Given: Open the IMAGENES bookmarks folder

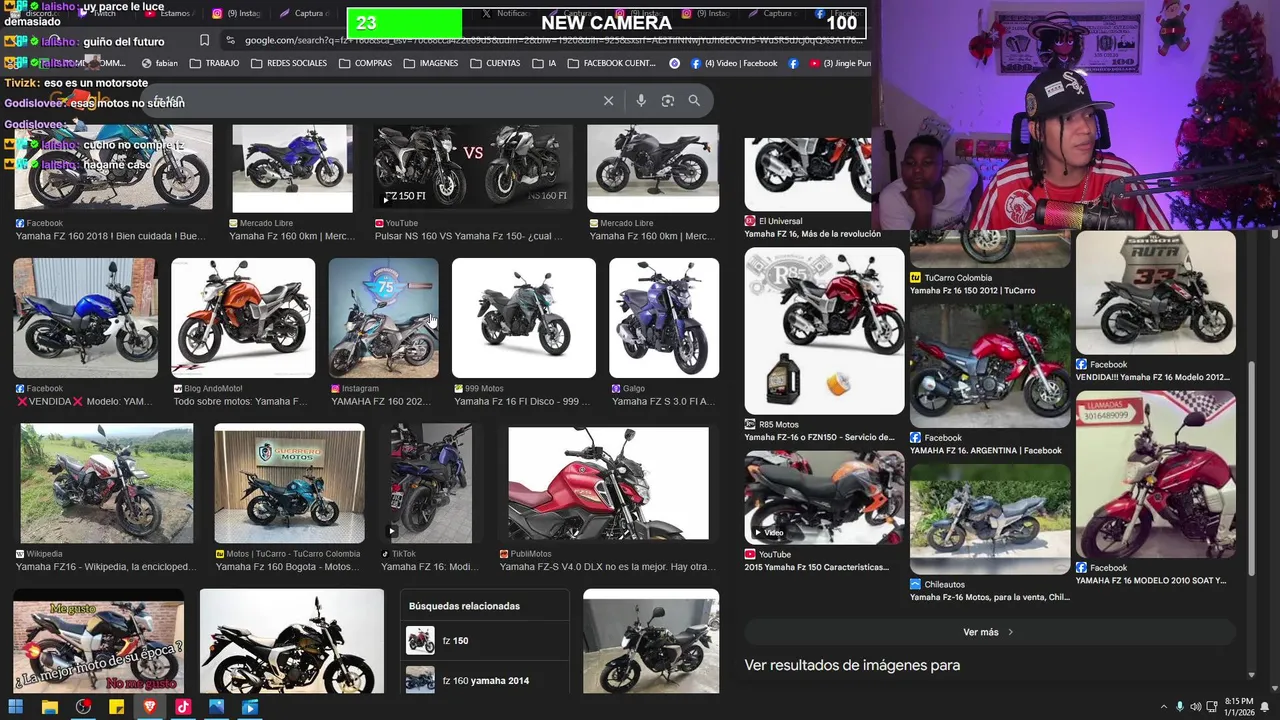Looking at the screenshot, I should click(x=431, y=63).
